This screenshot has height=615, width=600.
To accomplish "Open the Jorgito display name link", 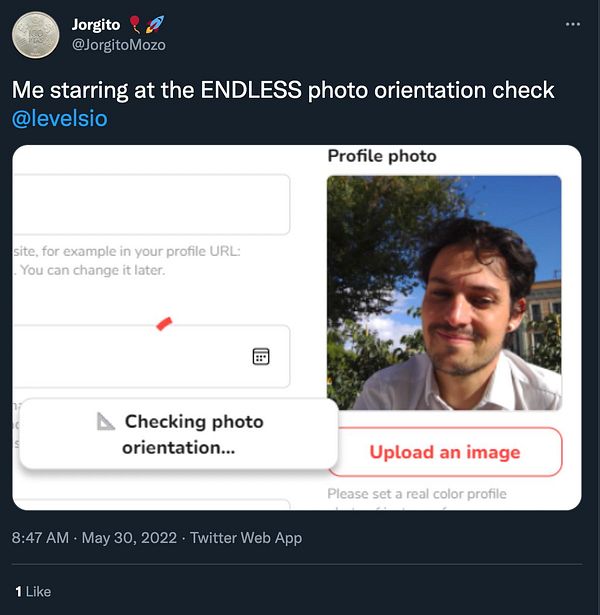I will pos(95,24).
